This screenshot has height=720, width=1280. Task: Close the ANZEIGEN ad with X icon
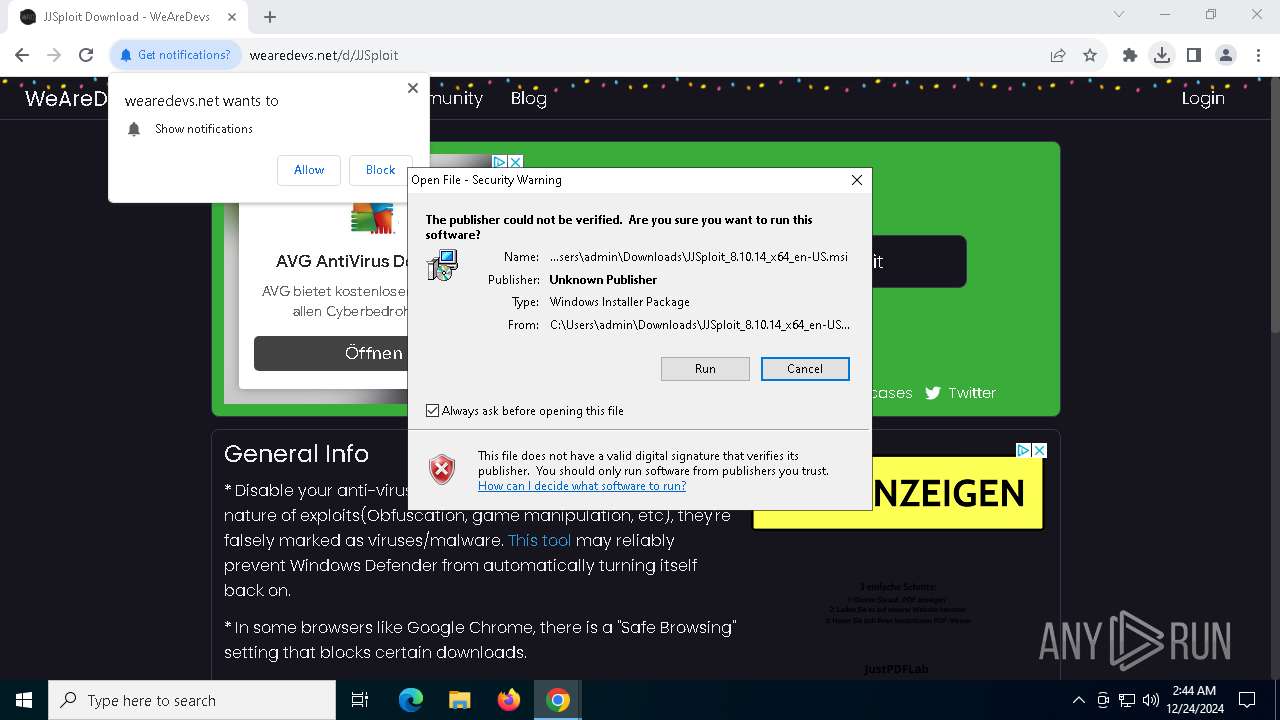(1039, 451)
